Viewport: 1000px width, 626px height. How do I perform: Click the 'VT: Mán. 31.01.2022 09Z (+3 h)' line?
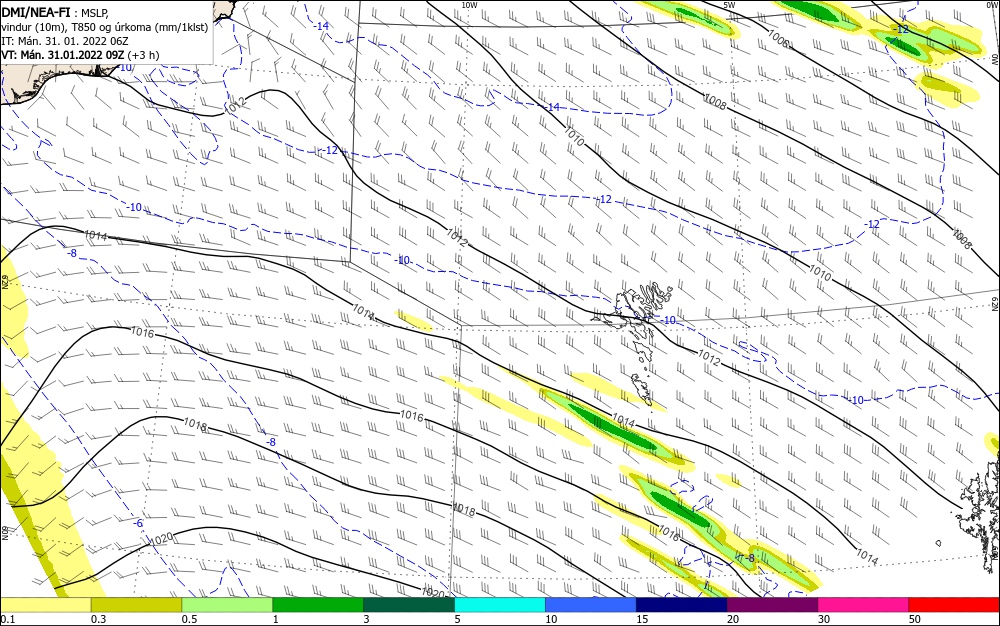80,55
